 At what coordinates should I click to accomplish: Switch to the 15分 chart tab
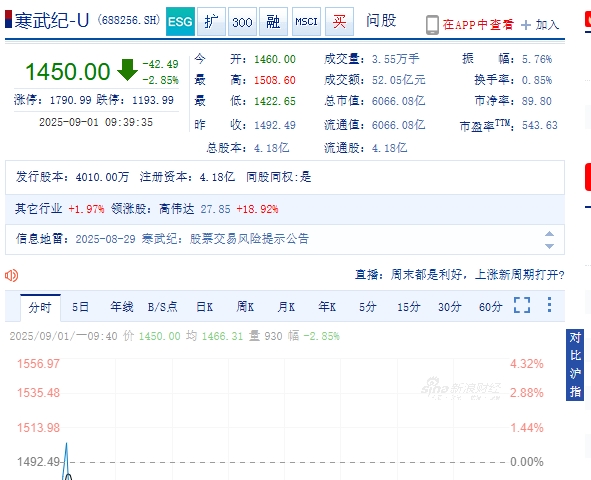pos(409,307)
